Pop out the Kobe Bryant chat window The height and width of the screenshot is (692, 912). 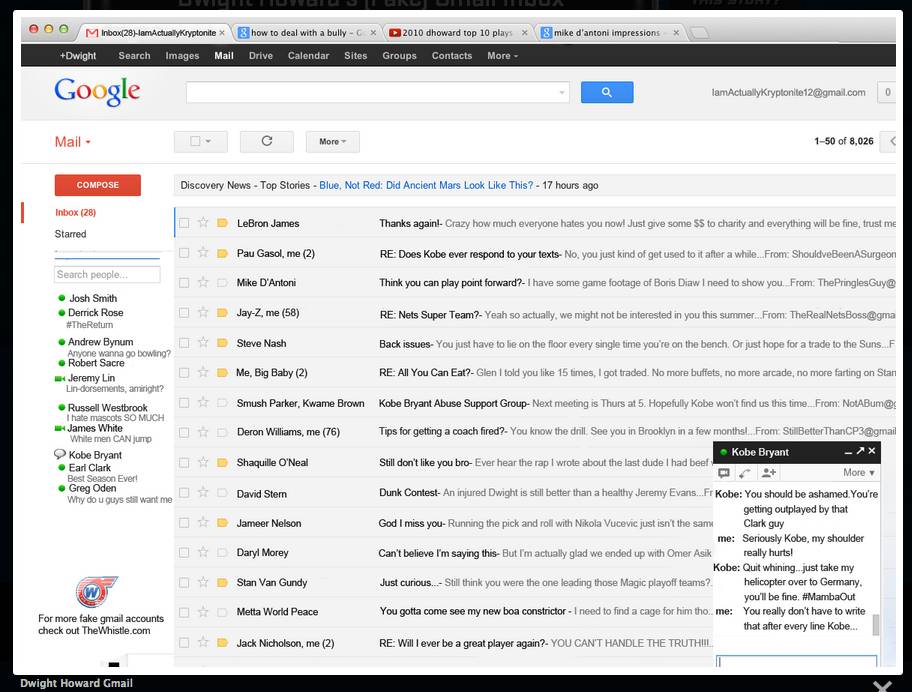point(860,451)
